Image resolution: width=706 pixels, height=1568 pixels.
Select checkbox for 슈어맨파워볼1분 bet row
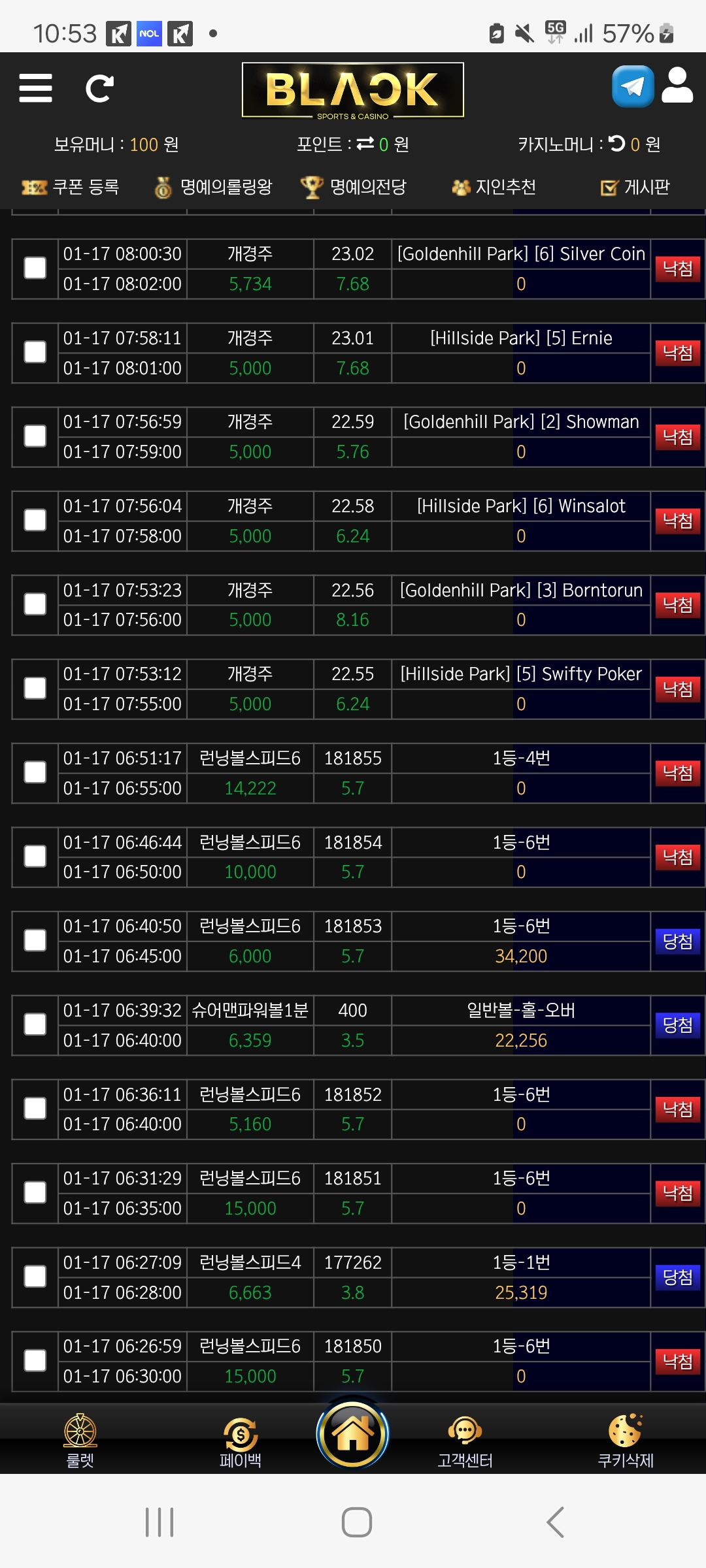click(35, 1024)
